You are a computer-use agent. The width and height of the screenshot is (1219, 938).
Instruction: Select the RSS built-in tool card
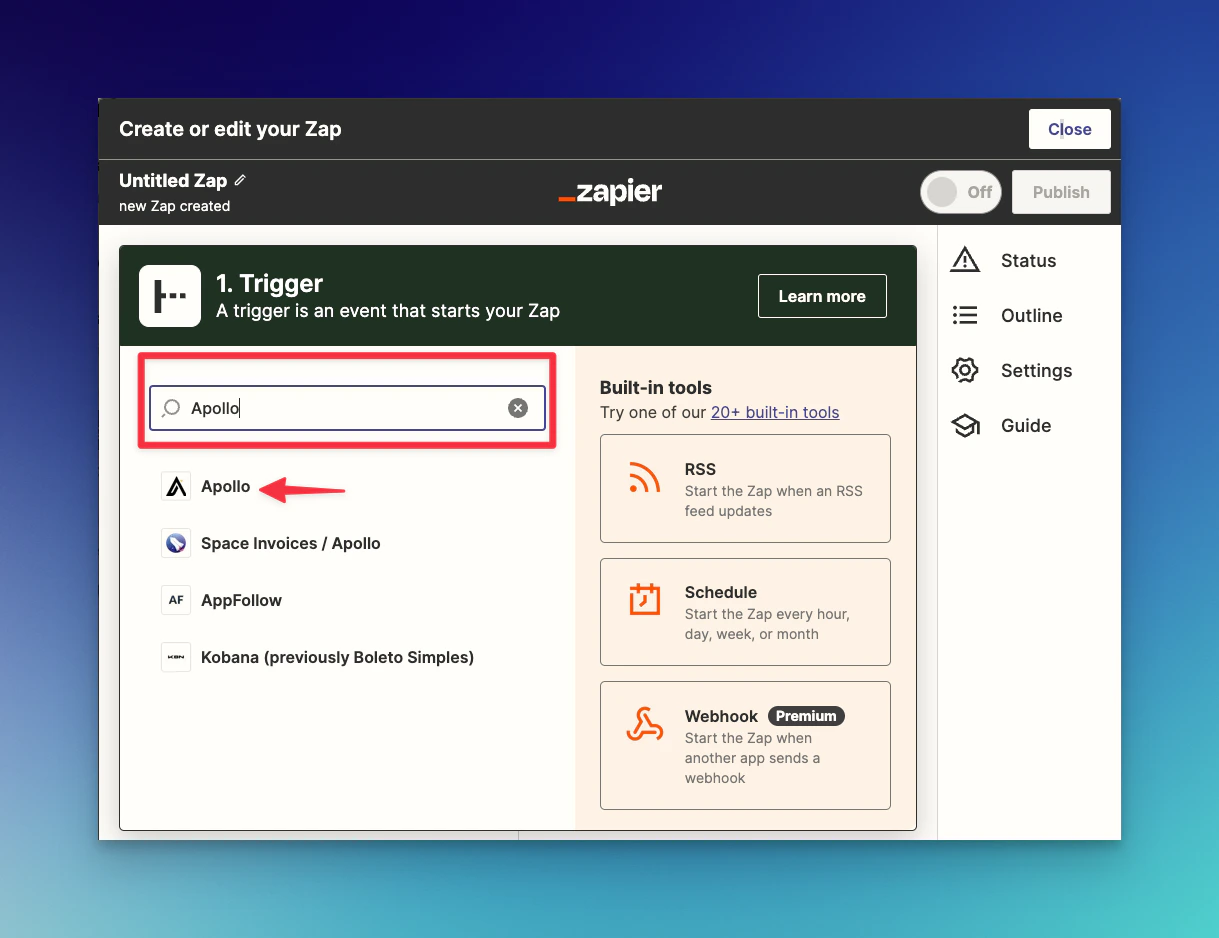coord(745,488)
